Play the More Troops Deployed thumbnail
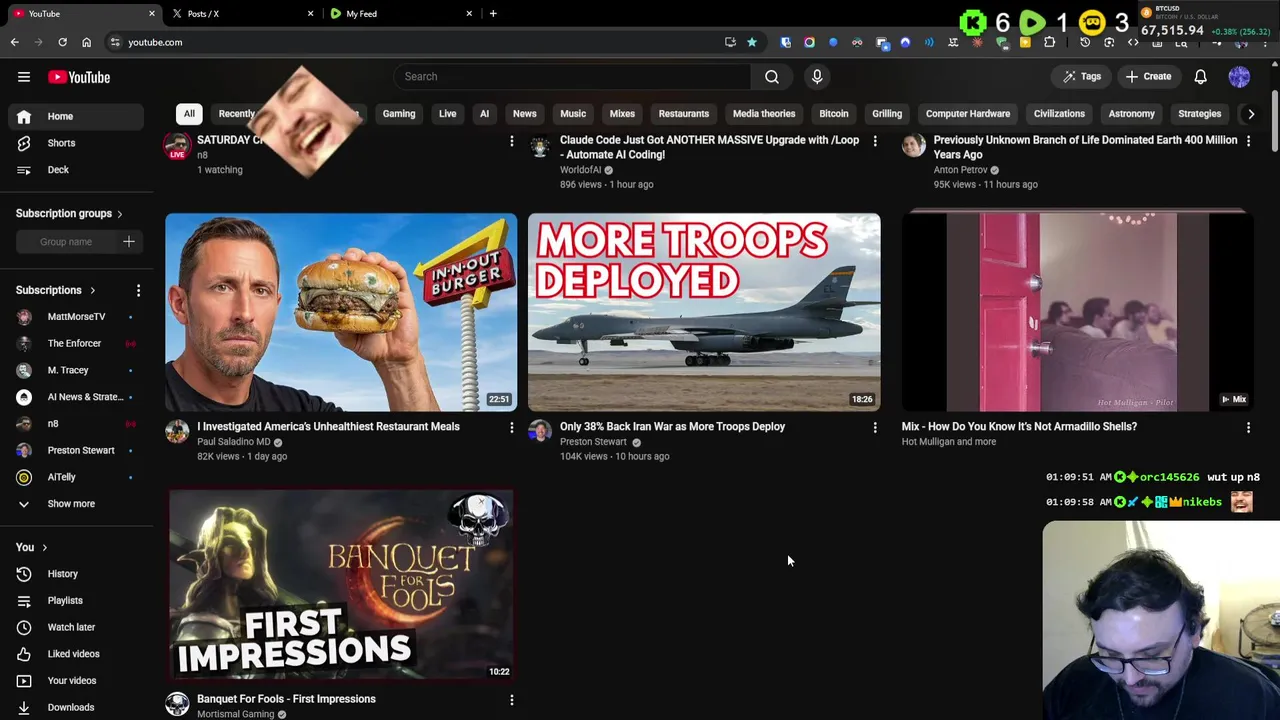The image size is (1280, 720). click(704, 312)
